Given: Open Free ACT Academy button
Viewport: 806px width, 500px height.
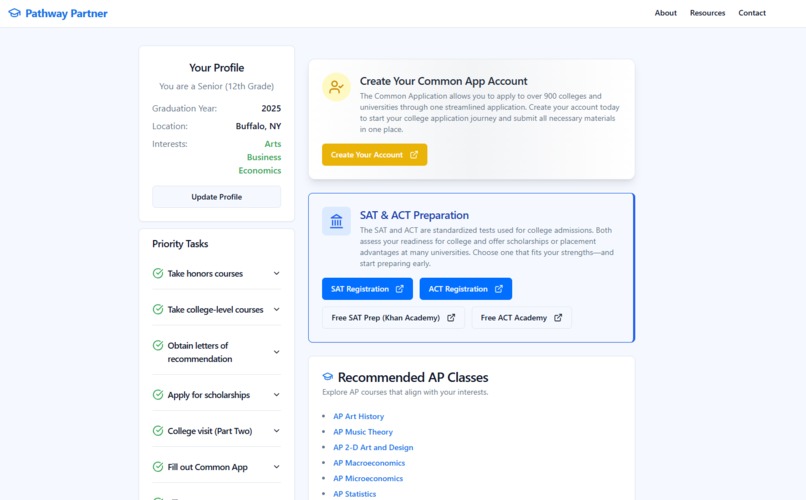Looking at the screenshot, I should [521, 318].
